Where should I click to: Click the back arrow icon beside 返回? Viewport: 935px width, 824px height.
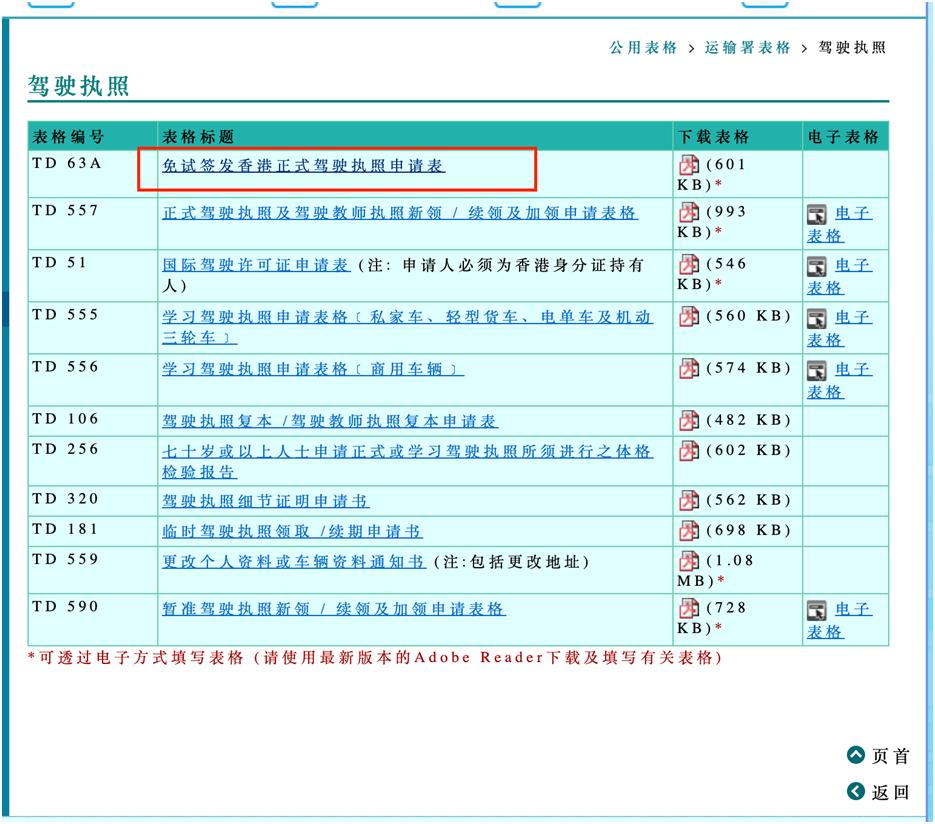pos(856,791)
